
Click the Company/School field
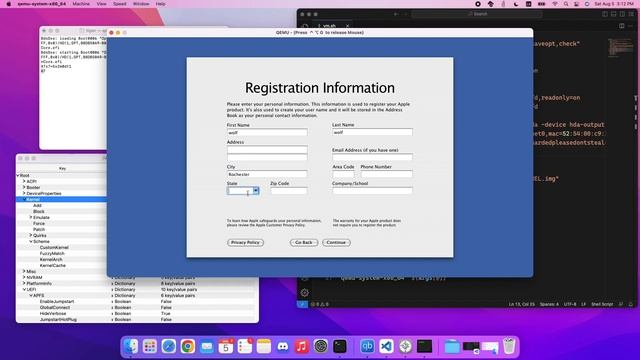tap(372, 191)
